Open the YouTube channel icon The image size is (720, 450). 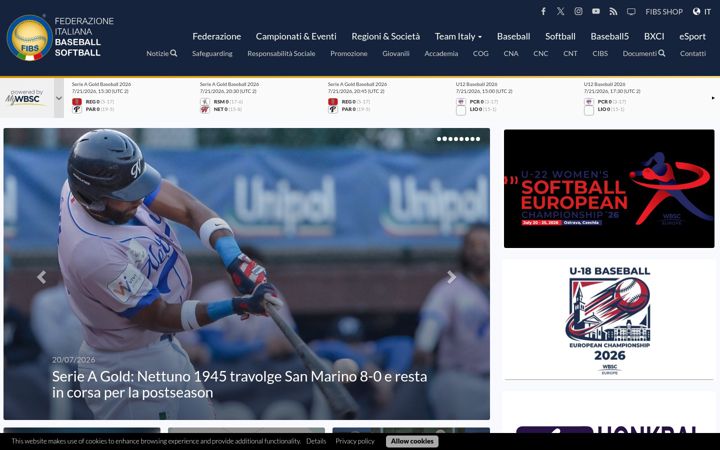point(596,11)
